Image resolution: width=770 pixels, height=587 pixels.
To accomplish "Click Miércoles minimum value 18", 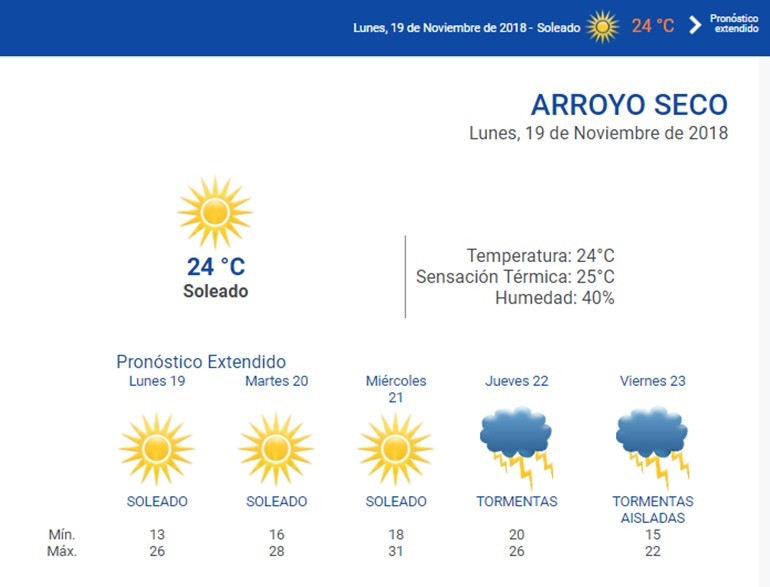I will pyautogui.click(x=396, y=534).
